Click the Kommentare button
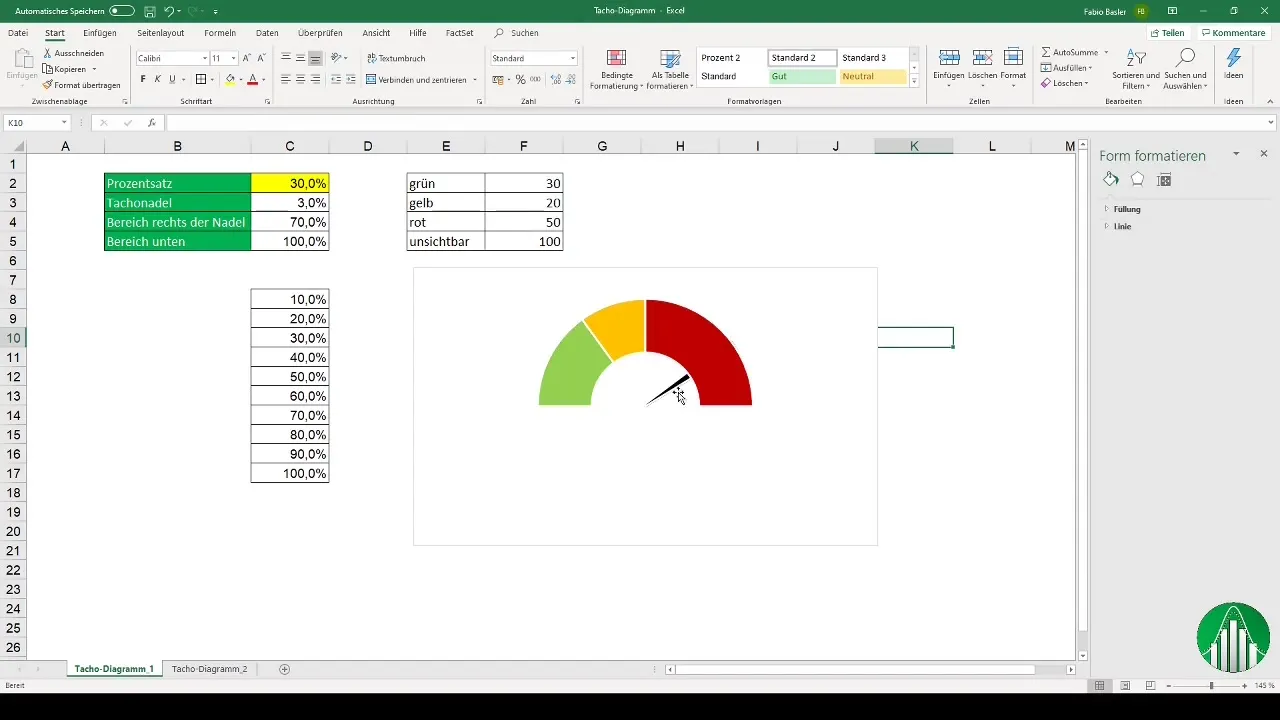 [1232, 33]
